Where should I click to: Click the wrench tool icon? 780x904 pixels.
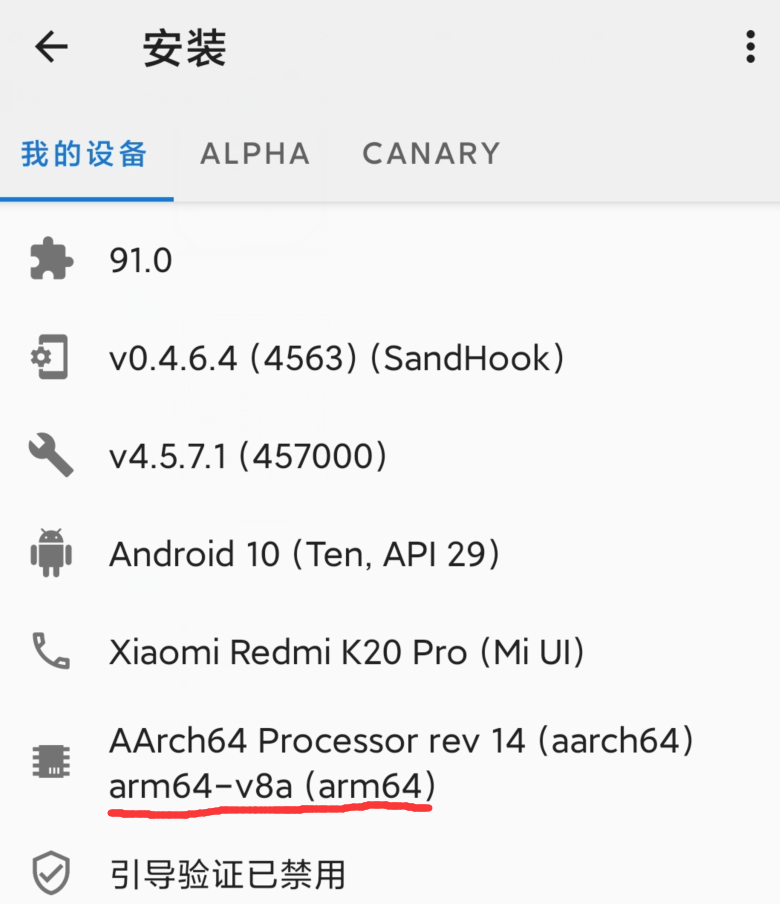coord(51,455)
